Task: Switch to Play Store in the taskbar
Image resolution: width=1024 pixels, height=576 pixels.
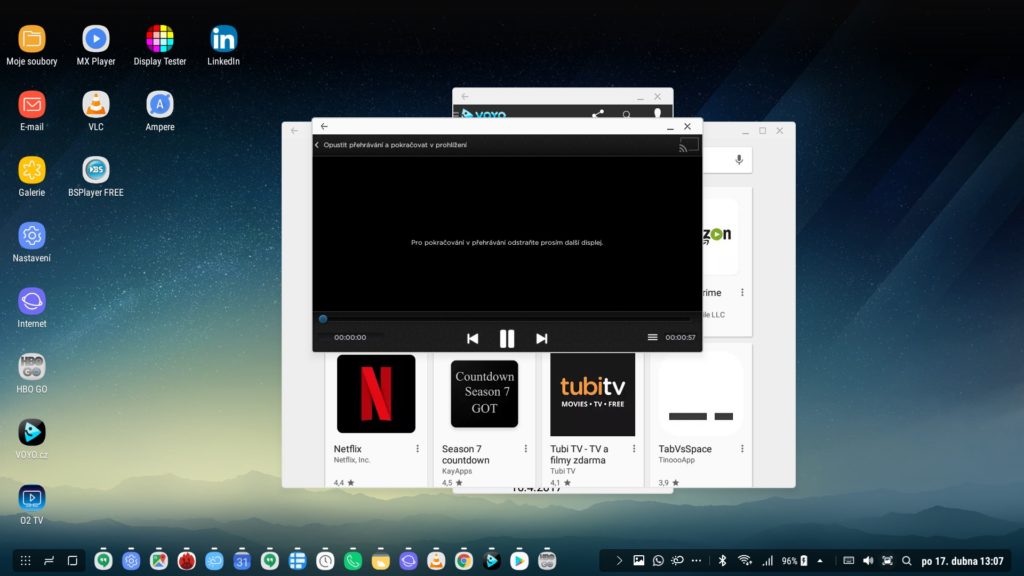Action: [519, 560]
